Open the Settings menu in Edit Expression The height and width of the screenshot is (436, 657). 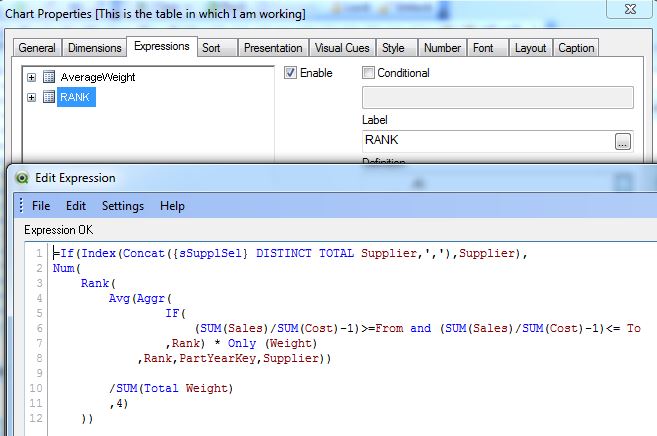123,206
